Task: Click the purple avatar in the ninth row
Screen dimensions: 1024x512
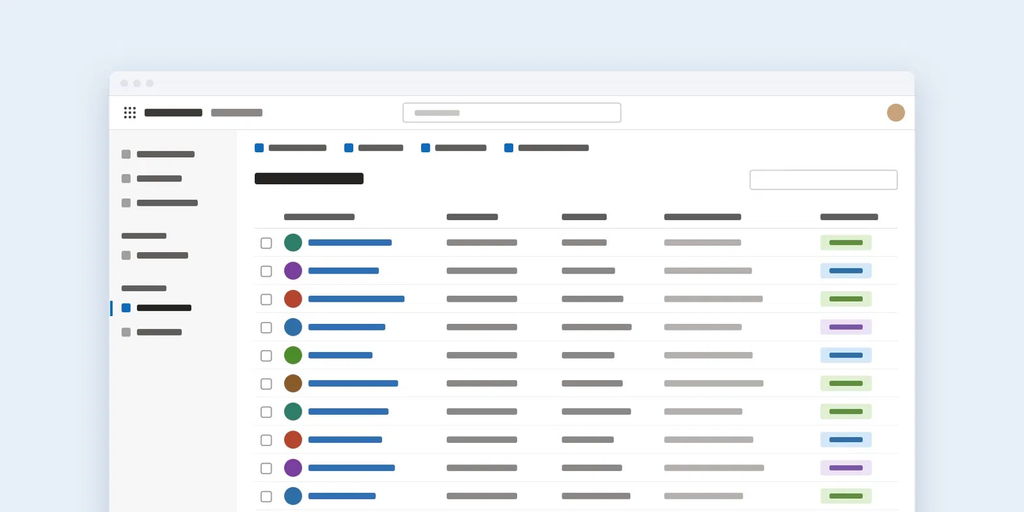Action: [x=293, y=468]
